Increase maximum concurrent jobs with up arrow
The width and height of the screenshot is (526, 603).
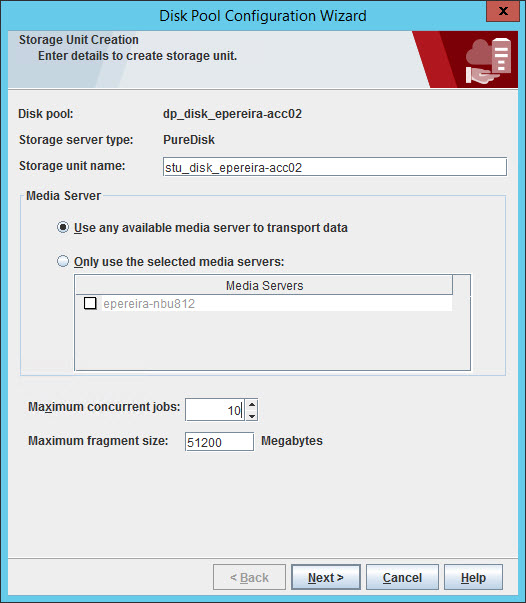(x=252, y=405)
